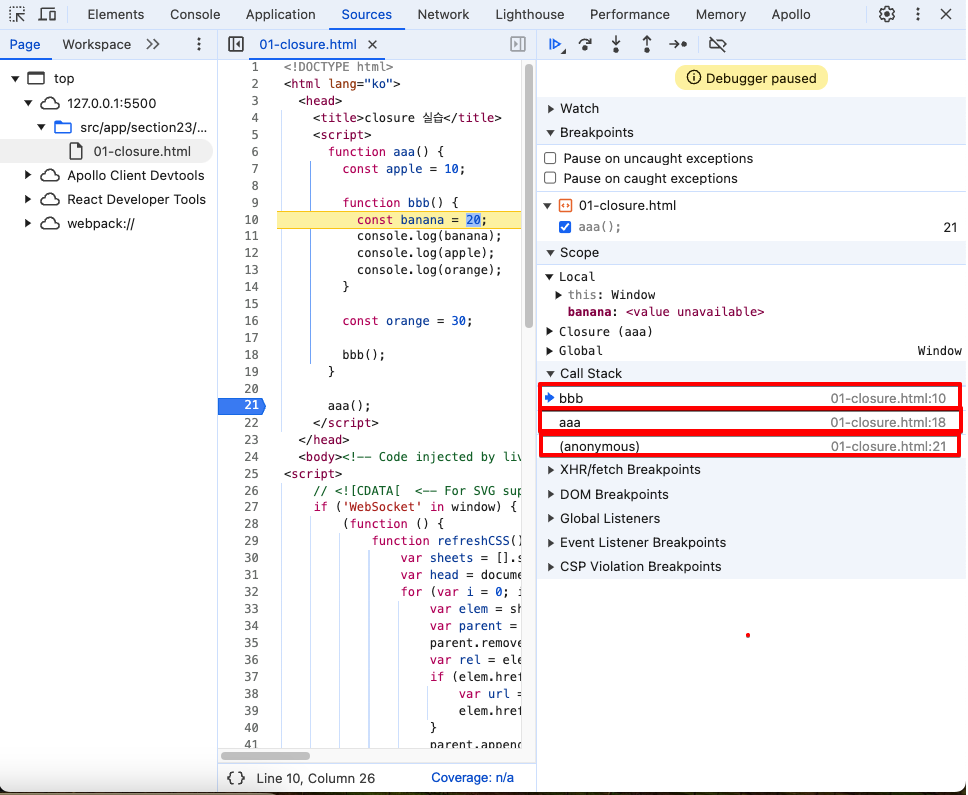Step into next function call

pos(616,44)
